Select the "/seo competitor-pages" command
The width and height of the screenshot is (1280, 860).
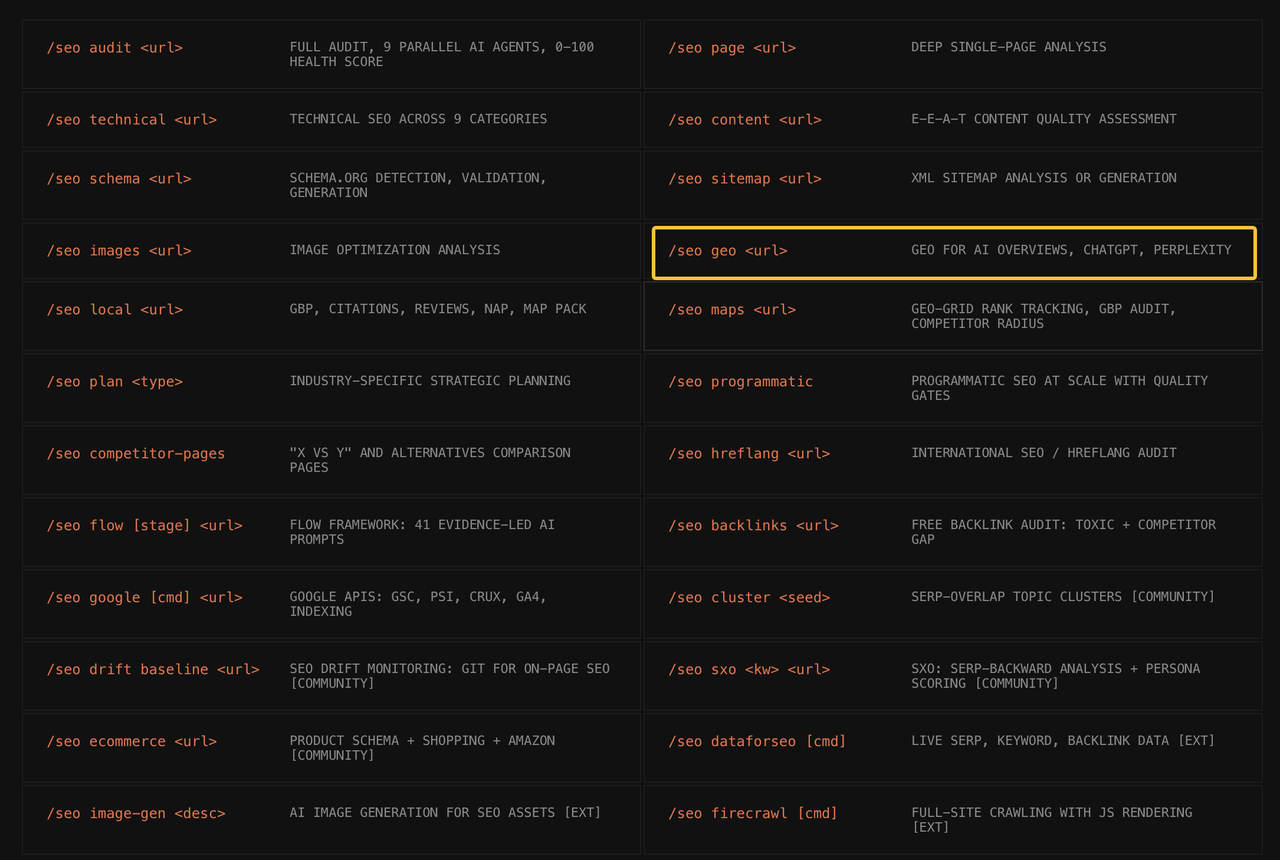pyautogui.click(x=136, y=454)
